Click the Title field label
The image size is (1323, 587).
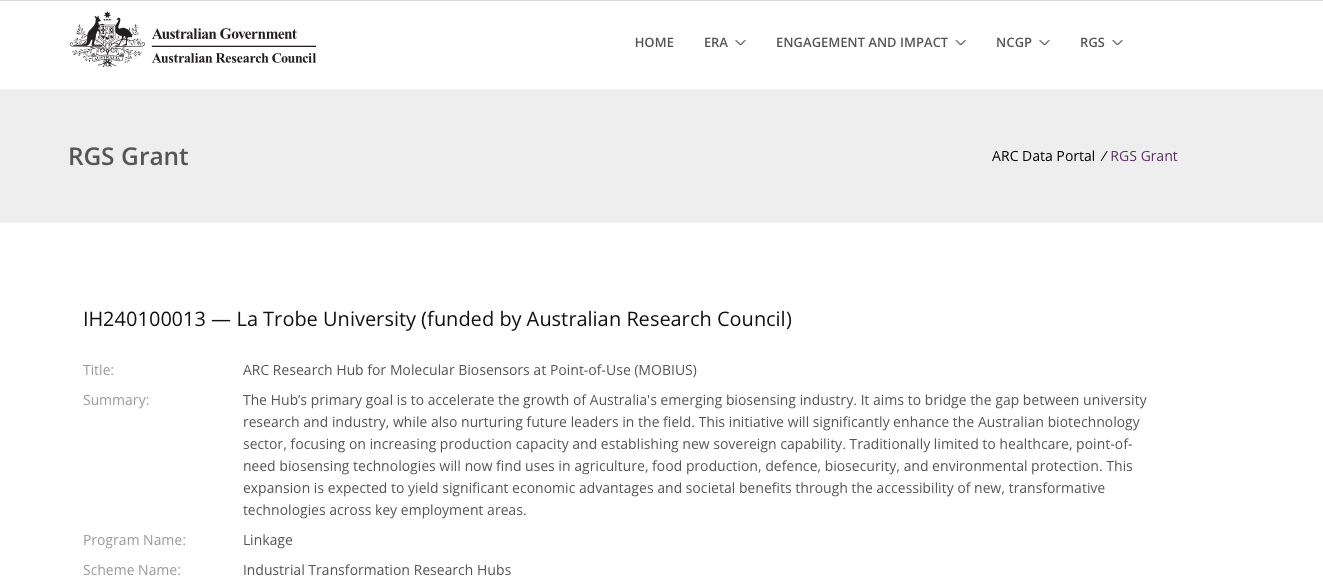point(98,370)
